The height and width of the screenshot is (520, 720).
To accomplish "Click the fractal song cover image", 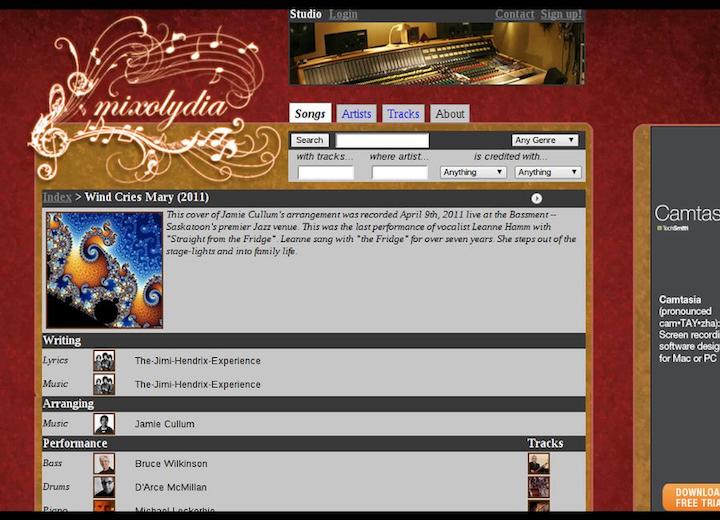I will [x=104, y=270].
